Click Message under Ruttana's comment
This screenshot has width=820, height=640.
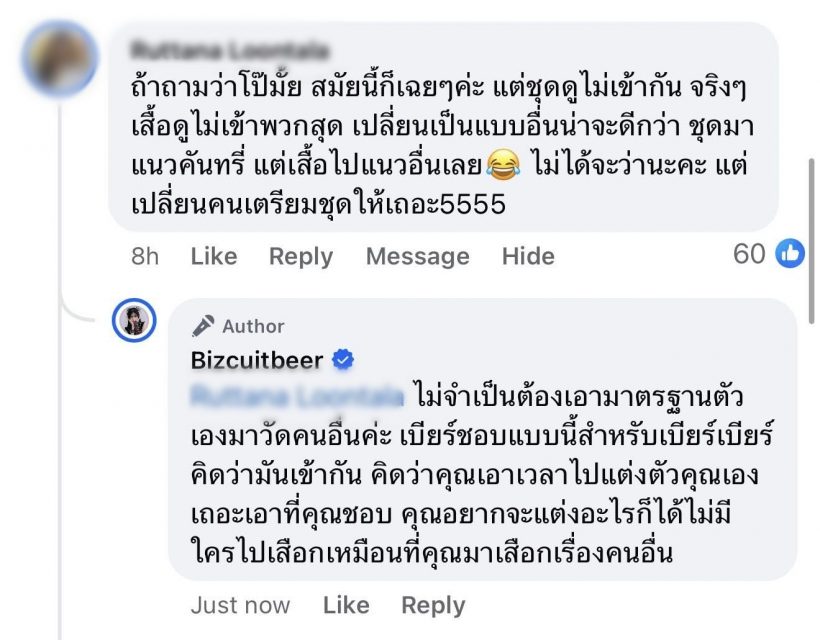click(419, 256)
